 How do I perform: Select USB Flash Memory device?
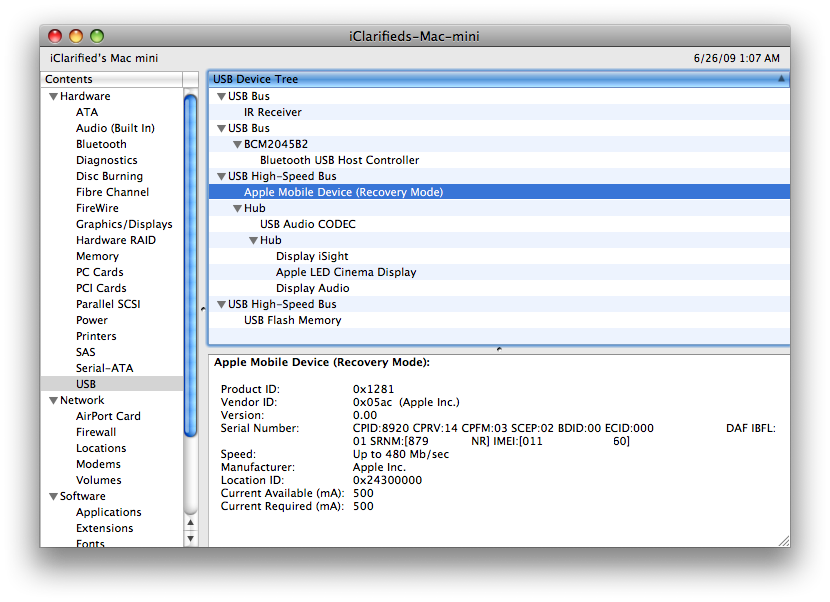(x=292, y=320)
